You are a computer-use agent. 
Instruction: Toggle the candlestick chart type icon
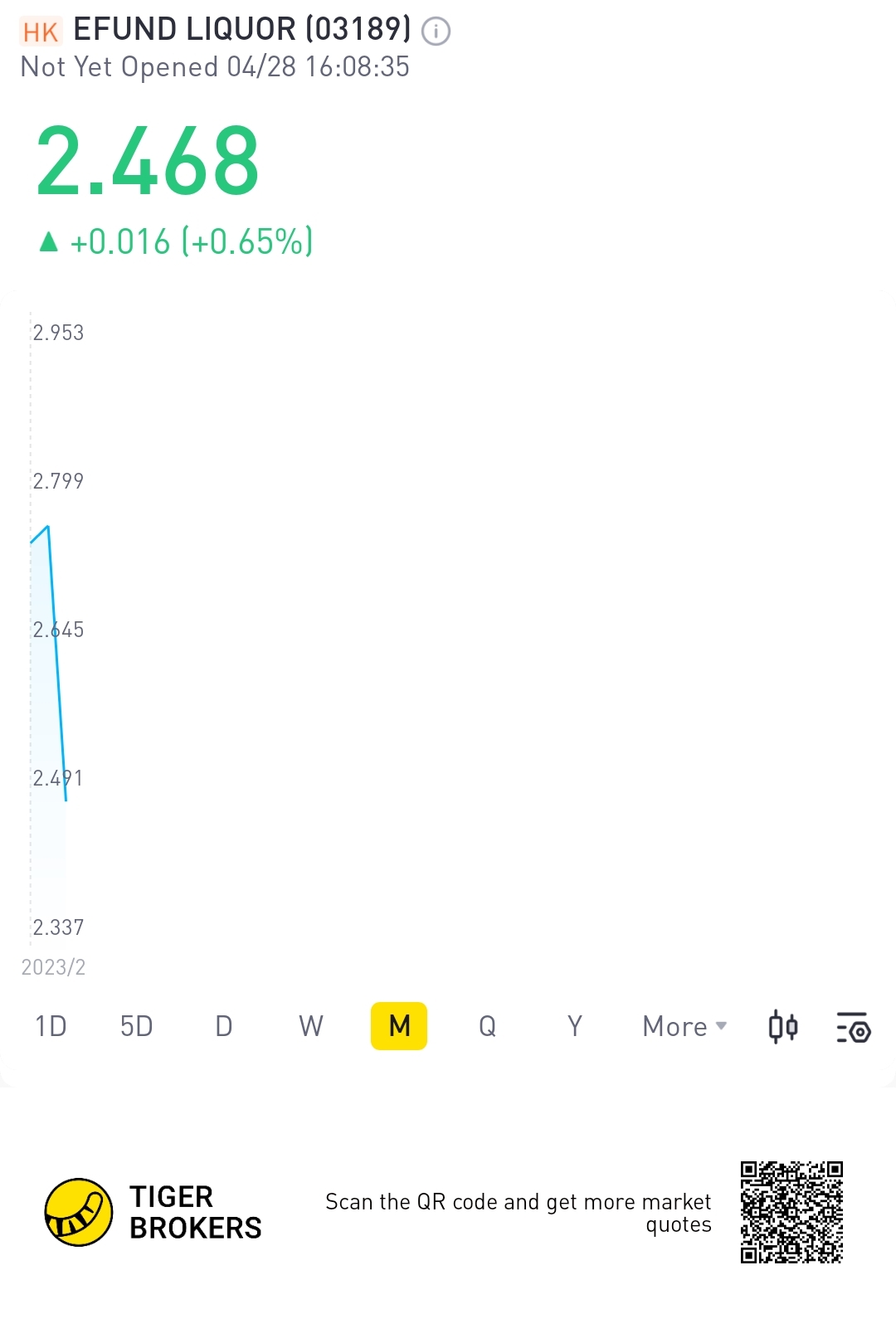point(782,1027)
